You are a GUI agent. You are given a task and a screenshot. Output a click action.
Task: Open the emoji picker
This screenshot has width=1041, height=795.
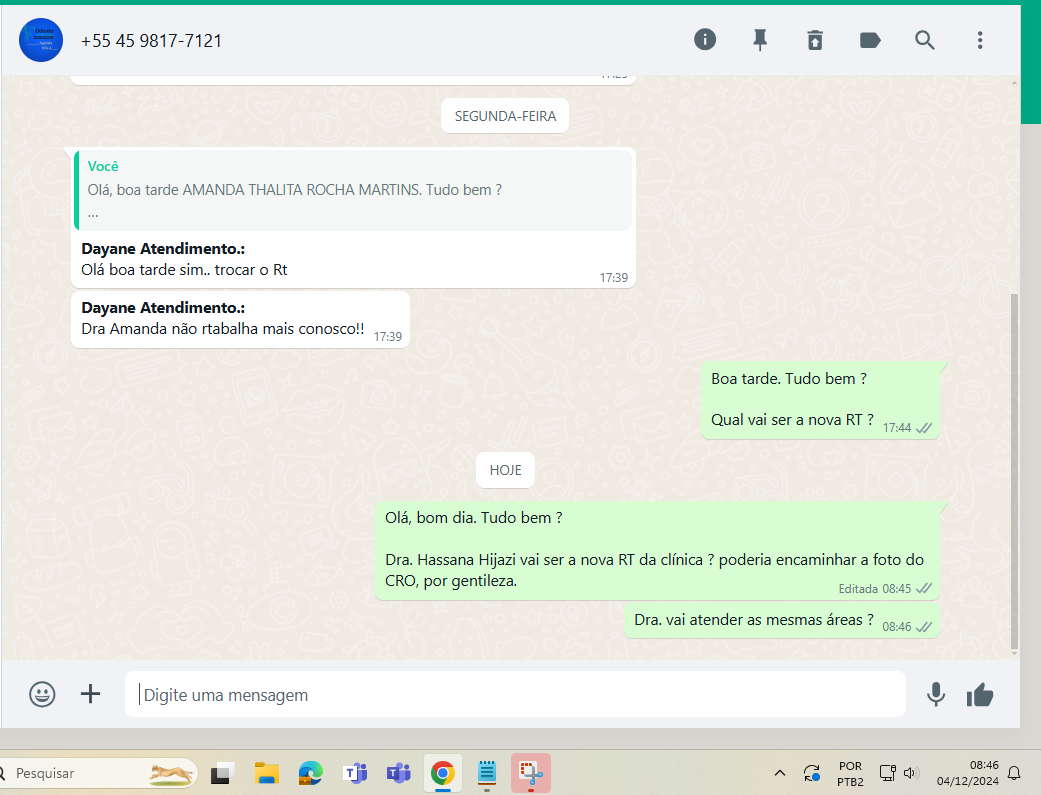tap(42, 694)
